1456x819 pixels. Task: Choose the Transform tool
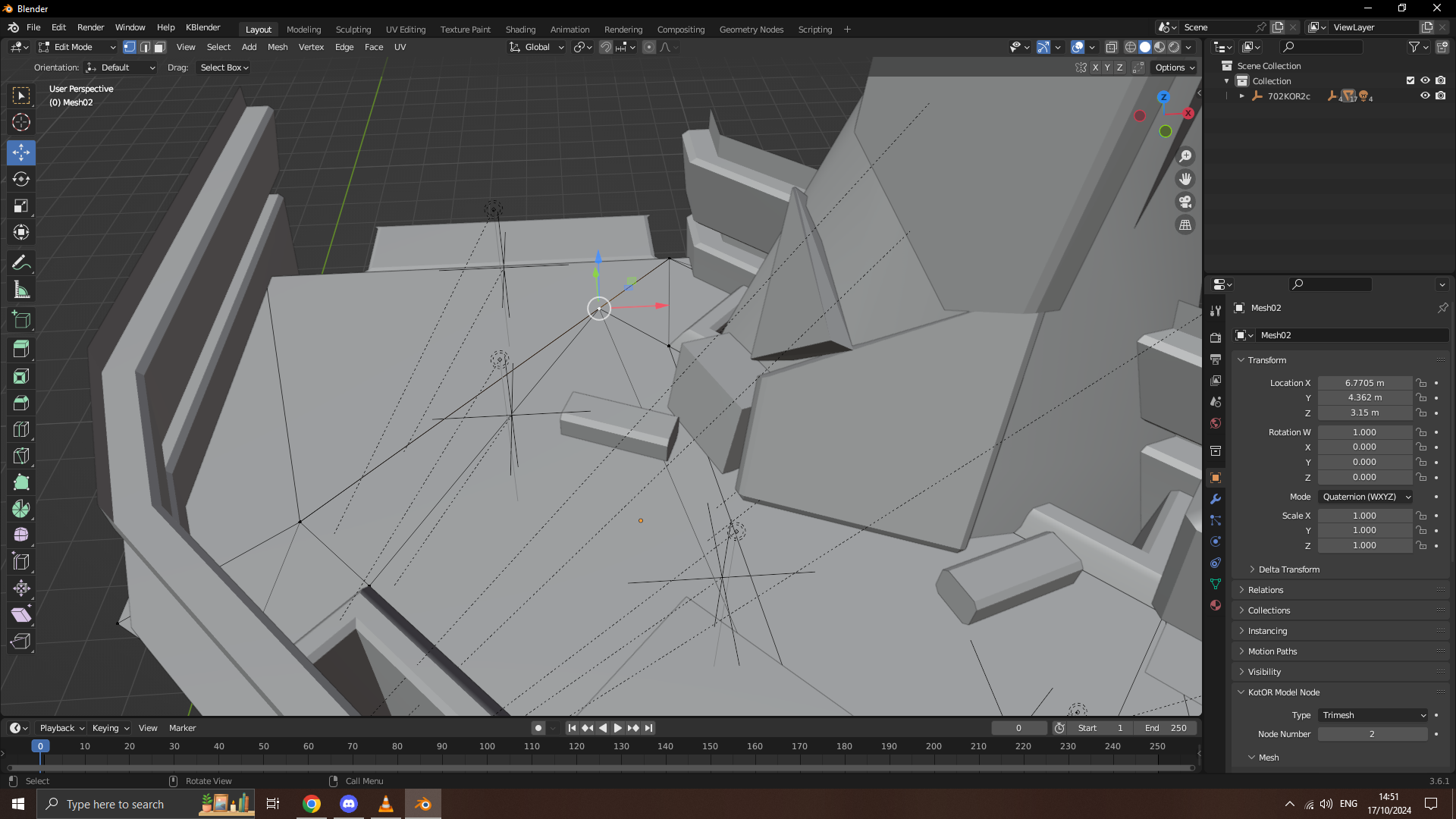tap(21, 232)
